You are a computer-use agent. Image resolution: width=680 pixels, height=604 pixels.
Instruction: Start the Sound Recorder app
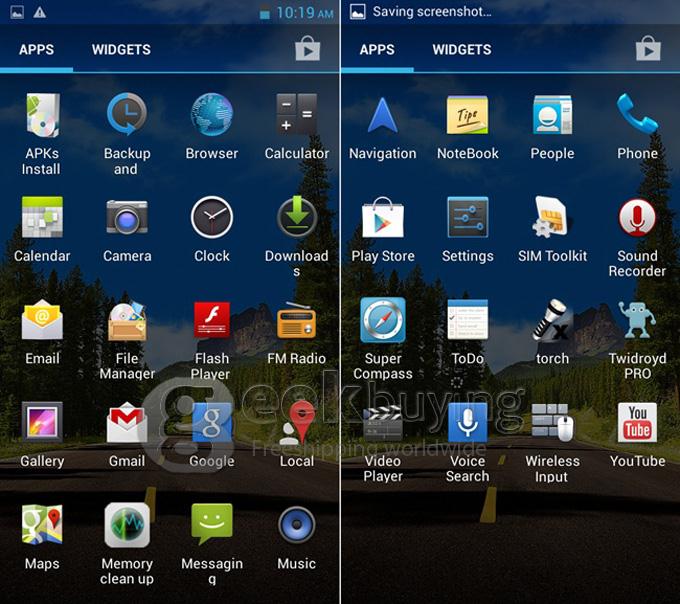point(637,218)
